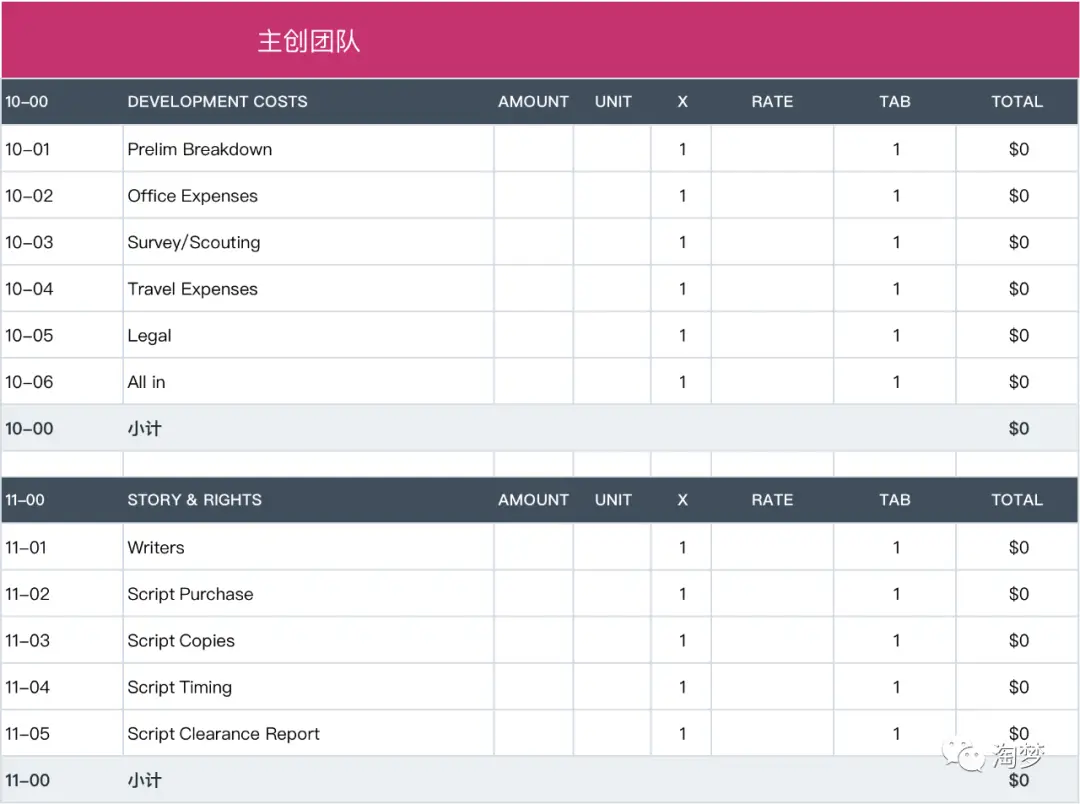Select the STORY & RIGHTS header cell
Screen dimensions: 1080x804
coord(194,500)
